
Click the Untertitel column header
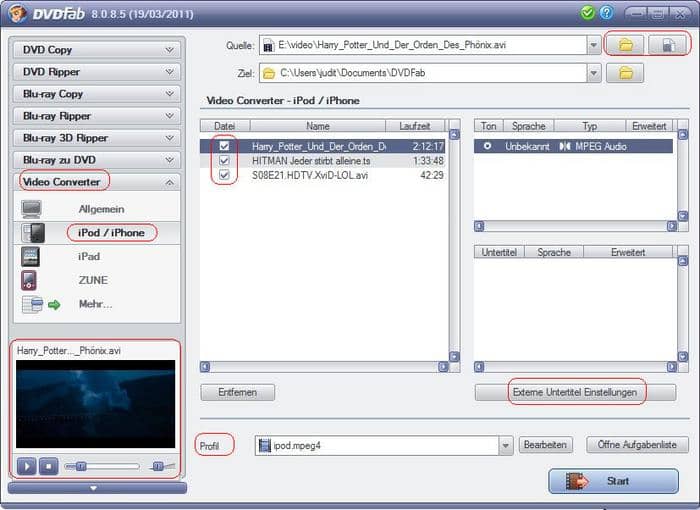point(499,252)
